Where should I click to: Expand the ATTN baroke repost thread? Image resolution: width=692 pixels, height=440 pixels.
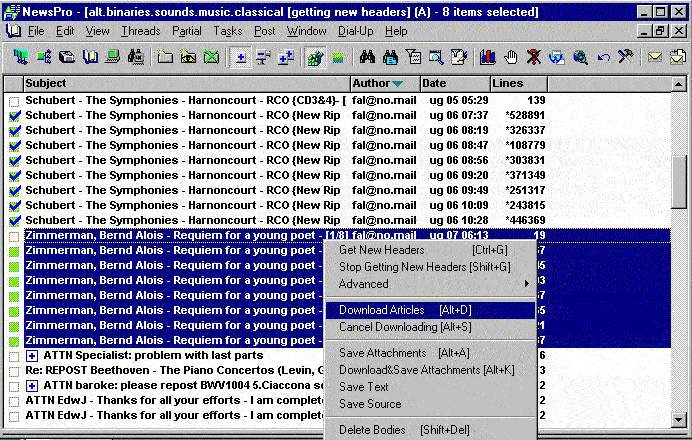click(32, 386)
